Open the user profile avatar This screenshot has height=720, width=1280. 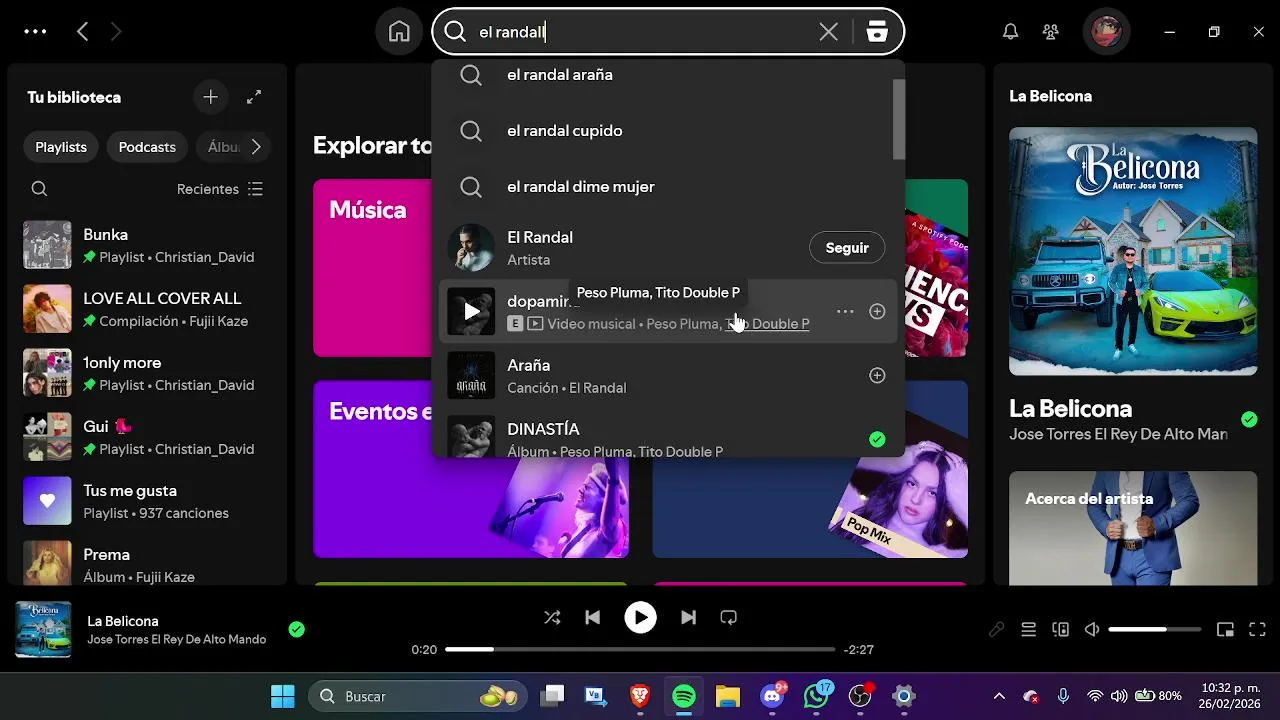point(1106,32)
